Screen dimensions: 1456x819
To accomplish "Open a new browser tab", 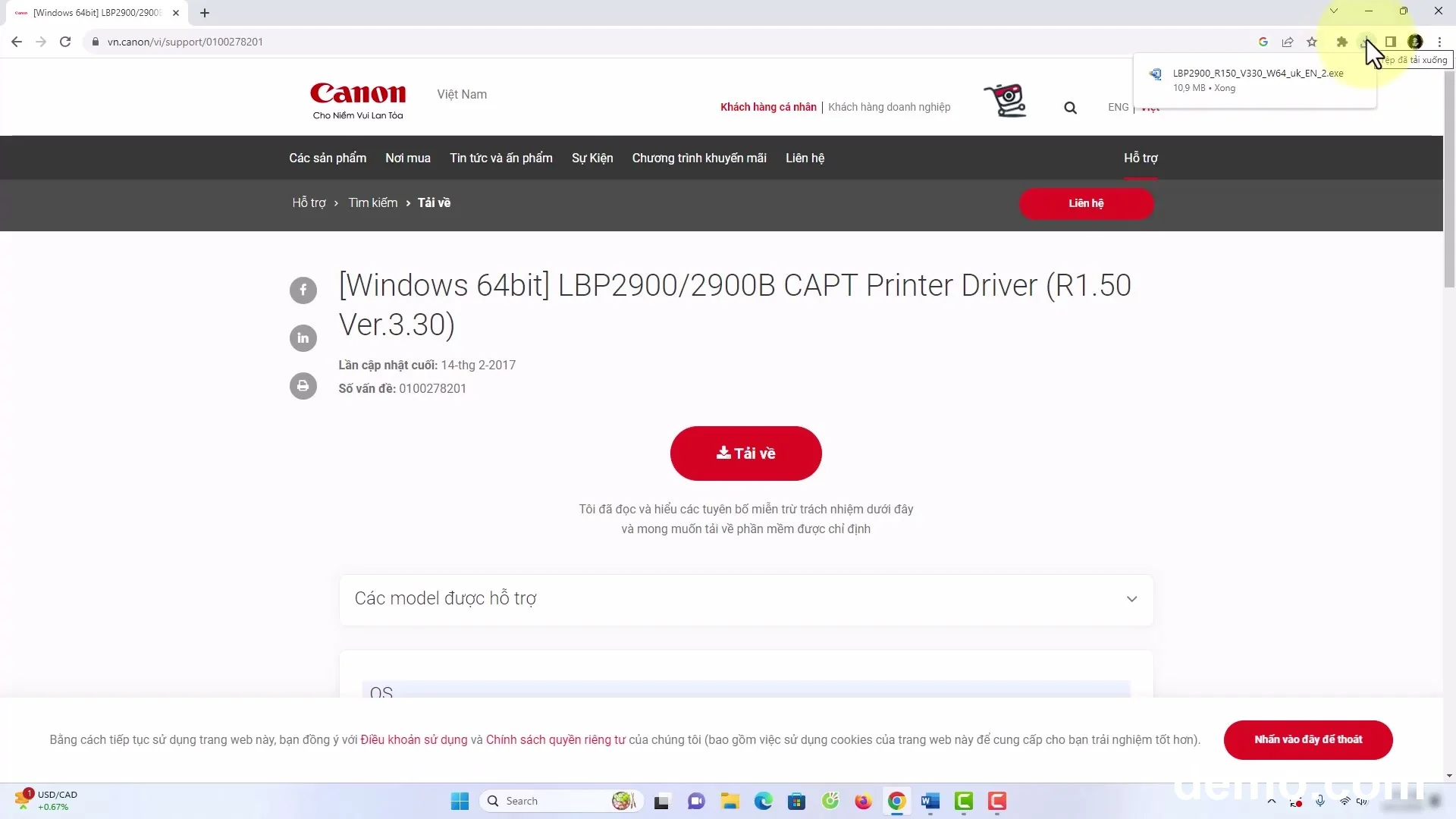I will [x=205, y=13].
